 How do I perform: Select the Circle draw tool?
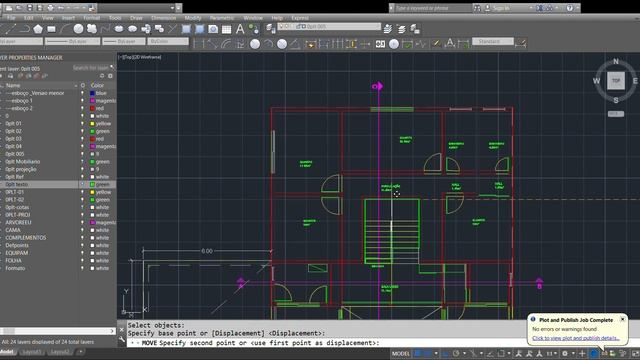[x=78, y=29]
